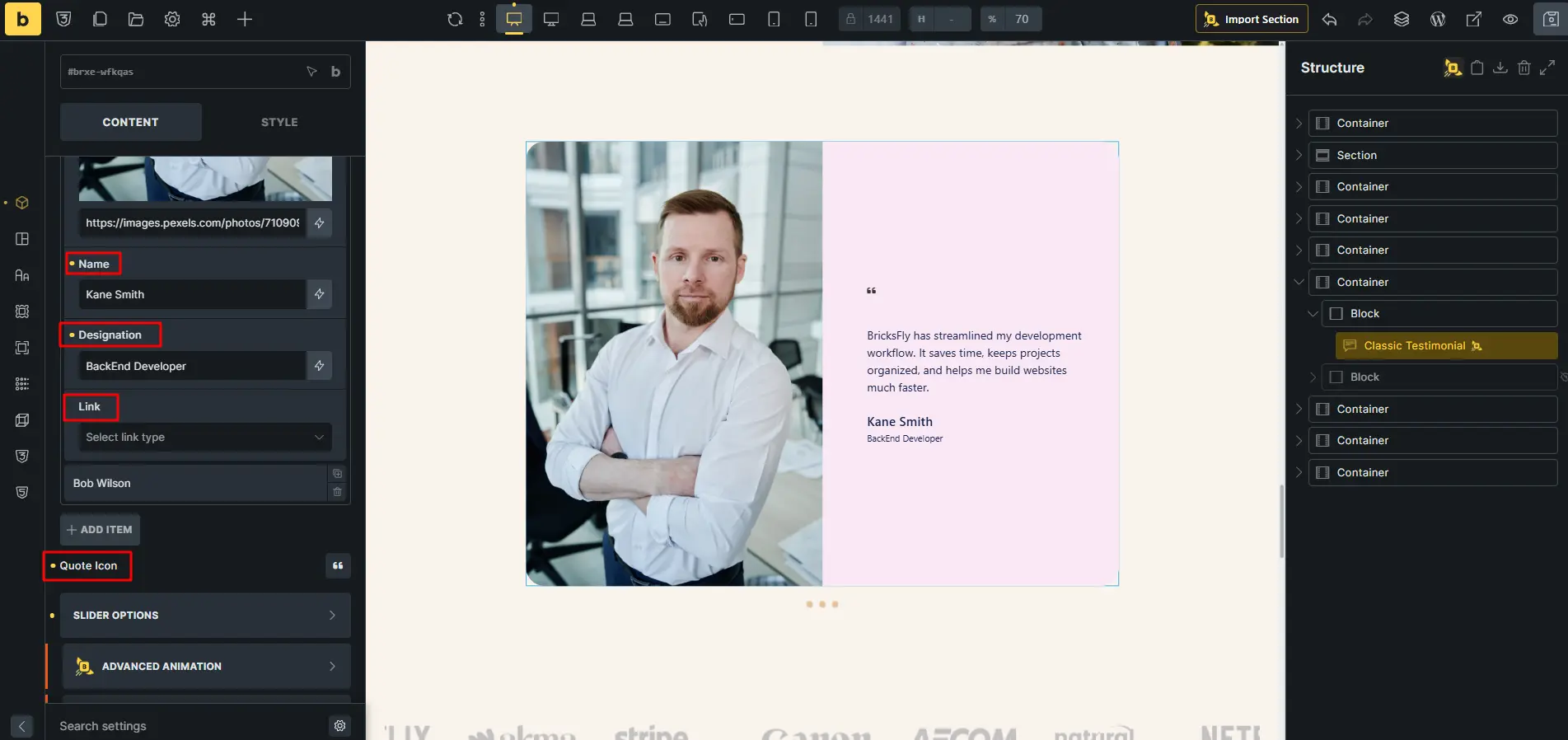Click the Bricks logo icon
This screenshot has width=1568, height=740.
22,19
